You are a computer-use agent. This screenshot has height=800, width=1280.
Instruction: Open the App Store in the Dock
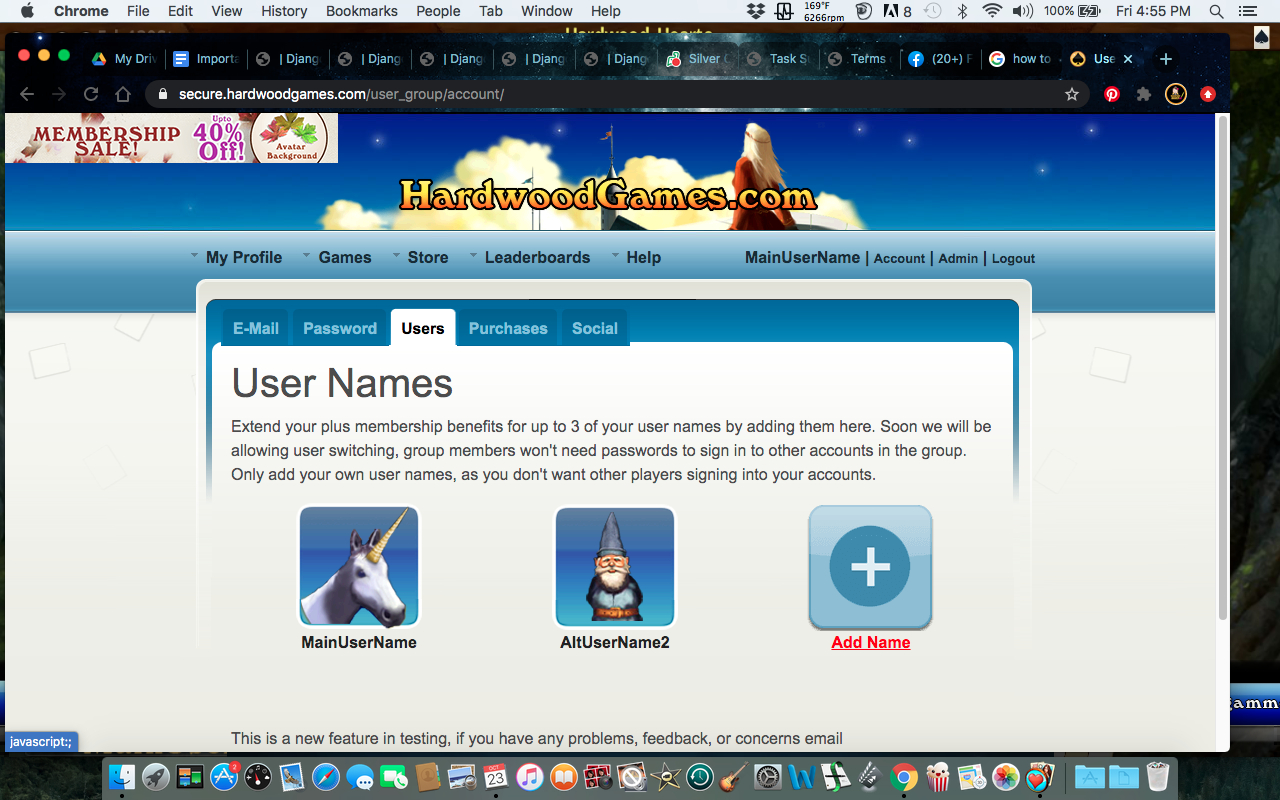point(224,776)
